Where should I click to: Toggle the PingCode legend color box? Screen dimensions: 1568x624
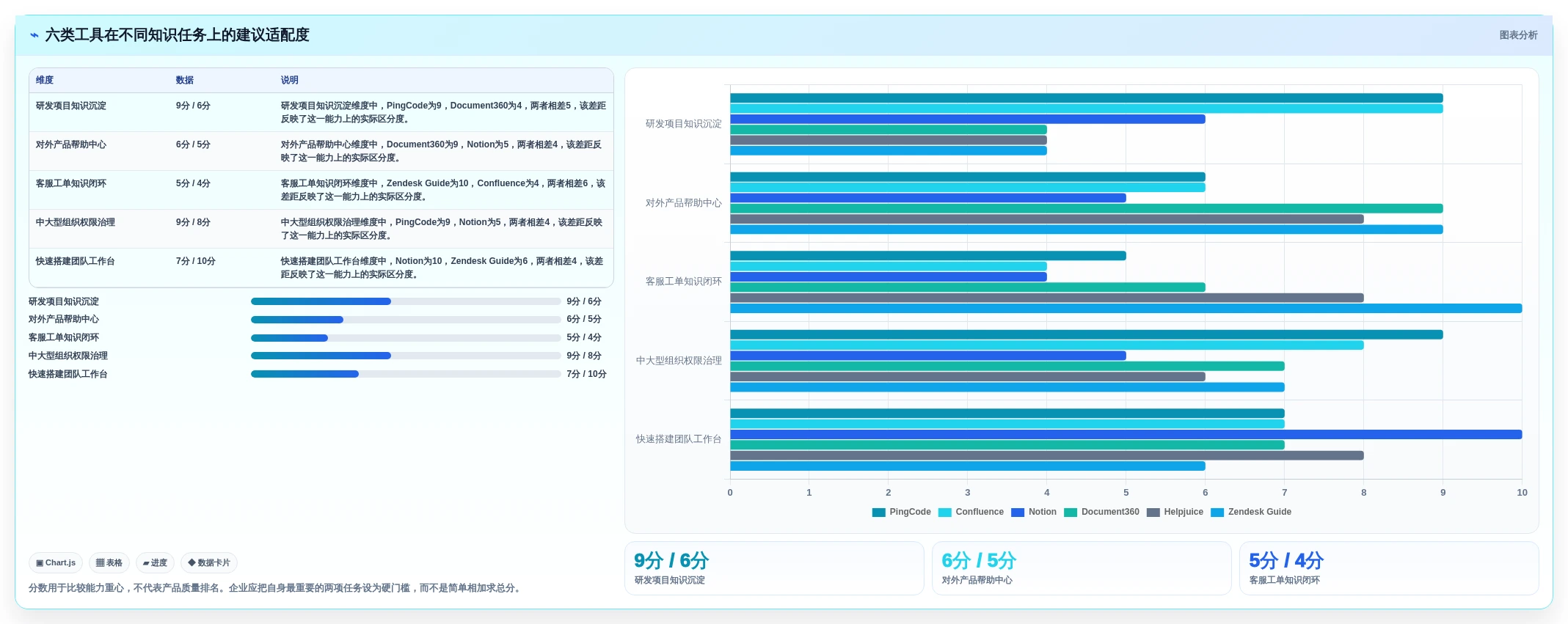(x=878, y=513)
